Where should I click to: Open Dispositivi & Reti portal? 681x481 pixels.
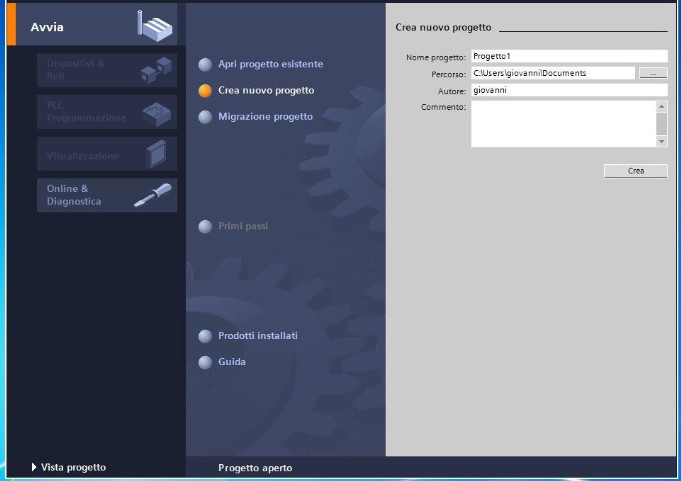[x=107, y=70]
